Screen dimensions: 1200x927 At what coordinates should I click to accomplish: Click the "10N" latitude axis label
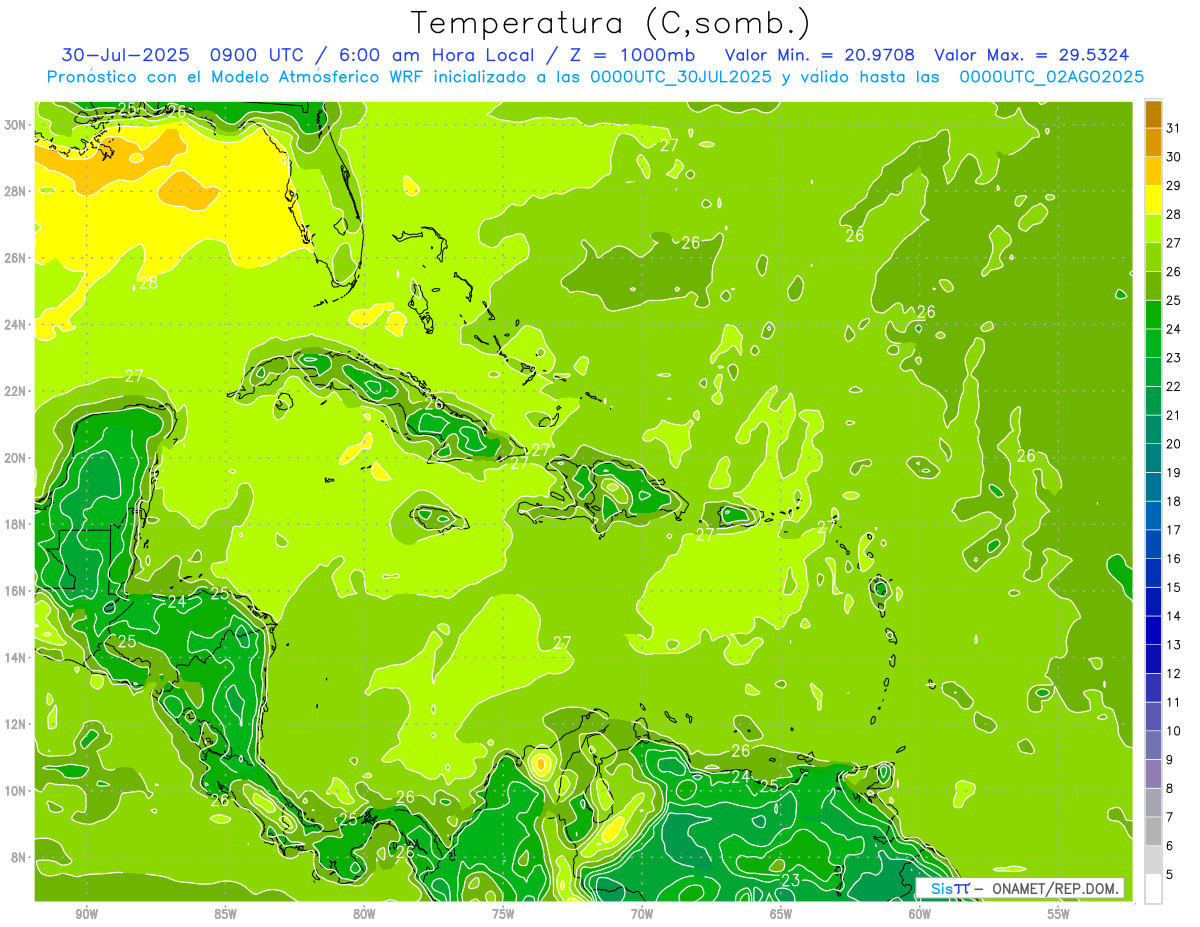(x=15, y=790)
